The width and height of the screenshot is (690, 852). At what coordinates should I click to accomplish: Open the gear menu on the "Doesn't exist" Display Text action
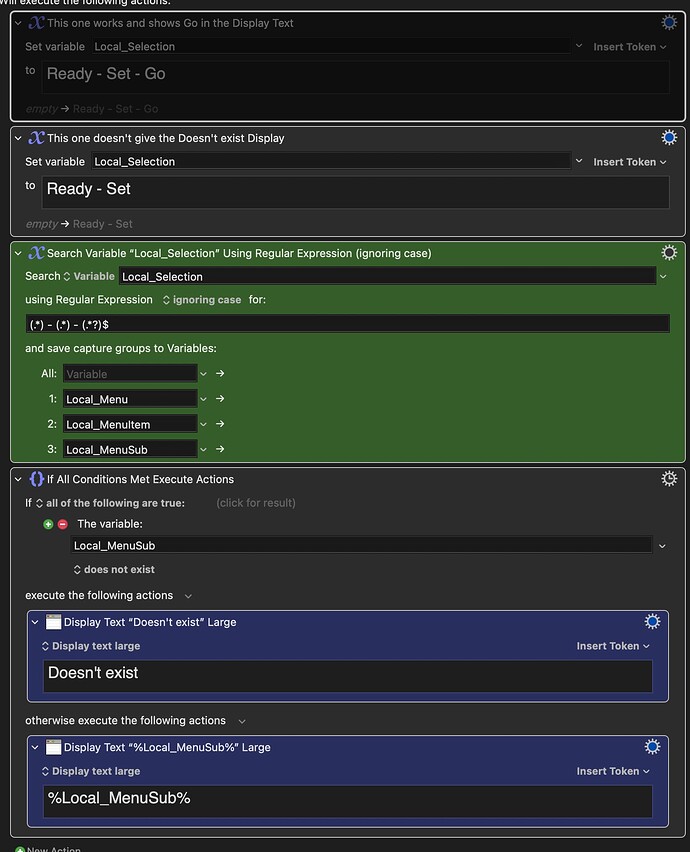(x=652, y=621)
